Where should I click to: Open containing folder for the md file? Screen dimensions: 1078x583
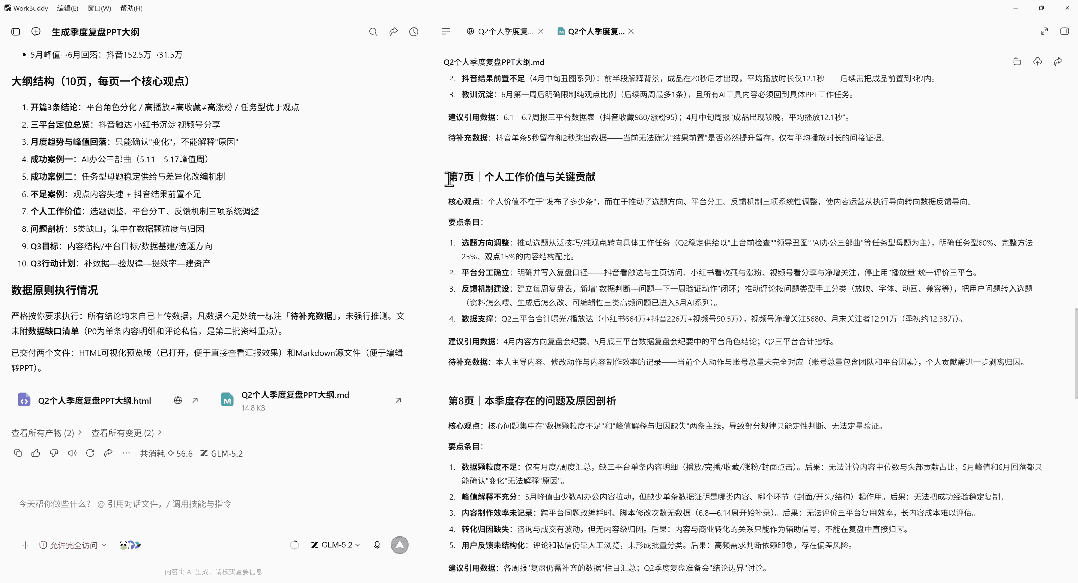click(1017, 62)
